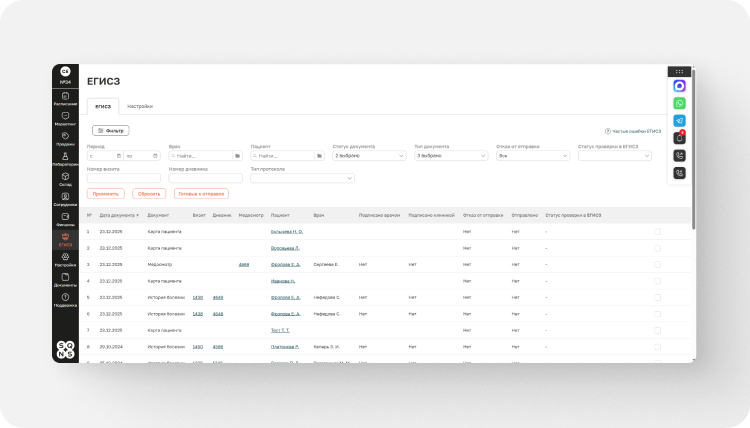Tick checkbox in row 7 Тест Т. Т.
Screen dimensions: 750x428
pyautogui.click(x=657, y=330)
